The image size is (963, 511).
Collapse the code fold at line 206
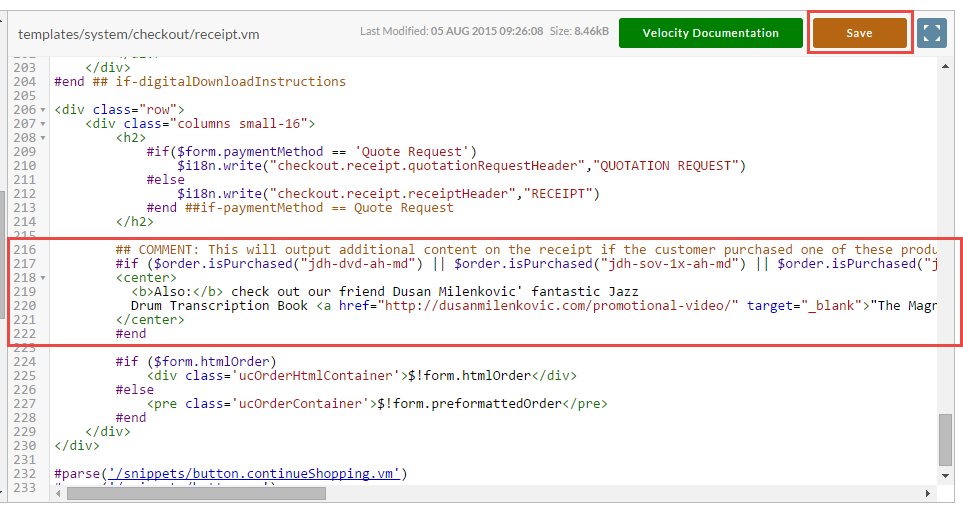(43, 110)
